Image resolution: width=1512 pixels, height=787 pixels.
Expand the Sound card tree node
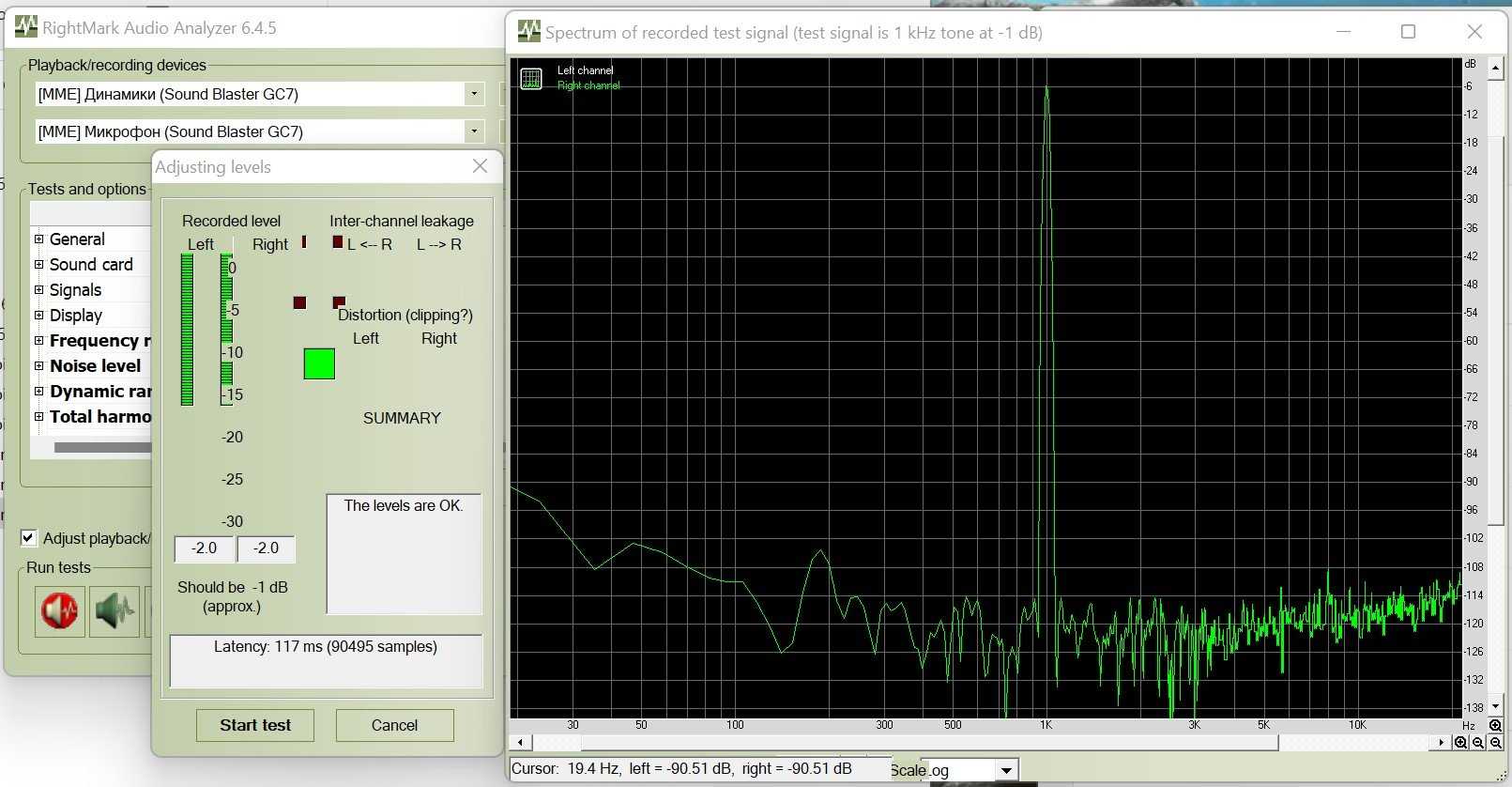tap(39, 265)
